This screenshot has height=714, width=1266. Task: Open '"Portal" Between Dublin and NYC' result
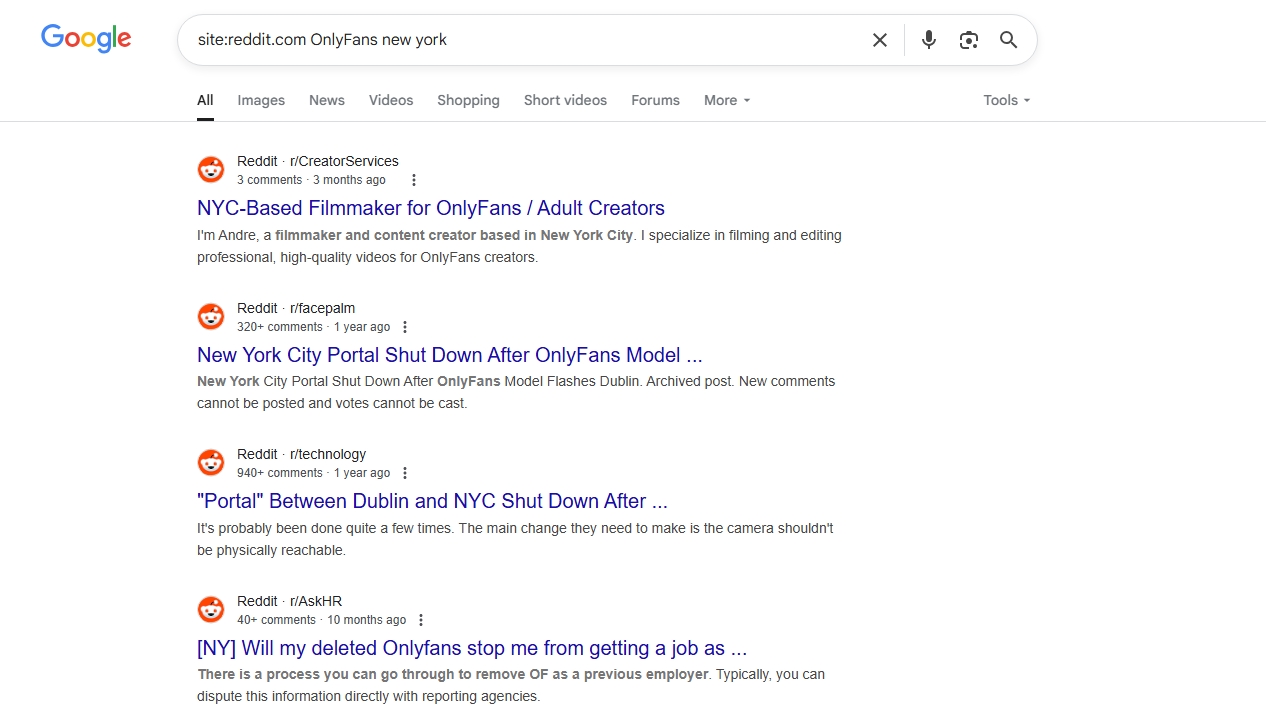point(432,501)
